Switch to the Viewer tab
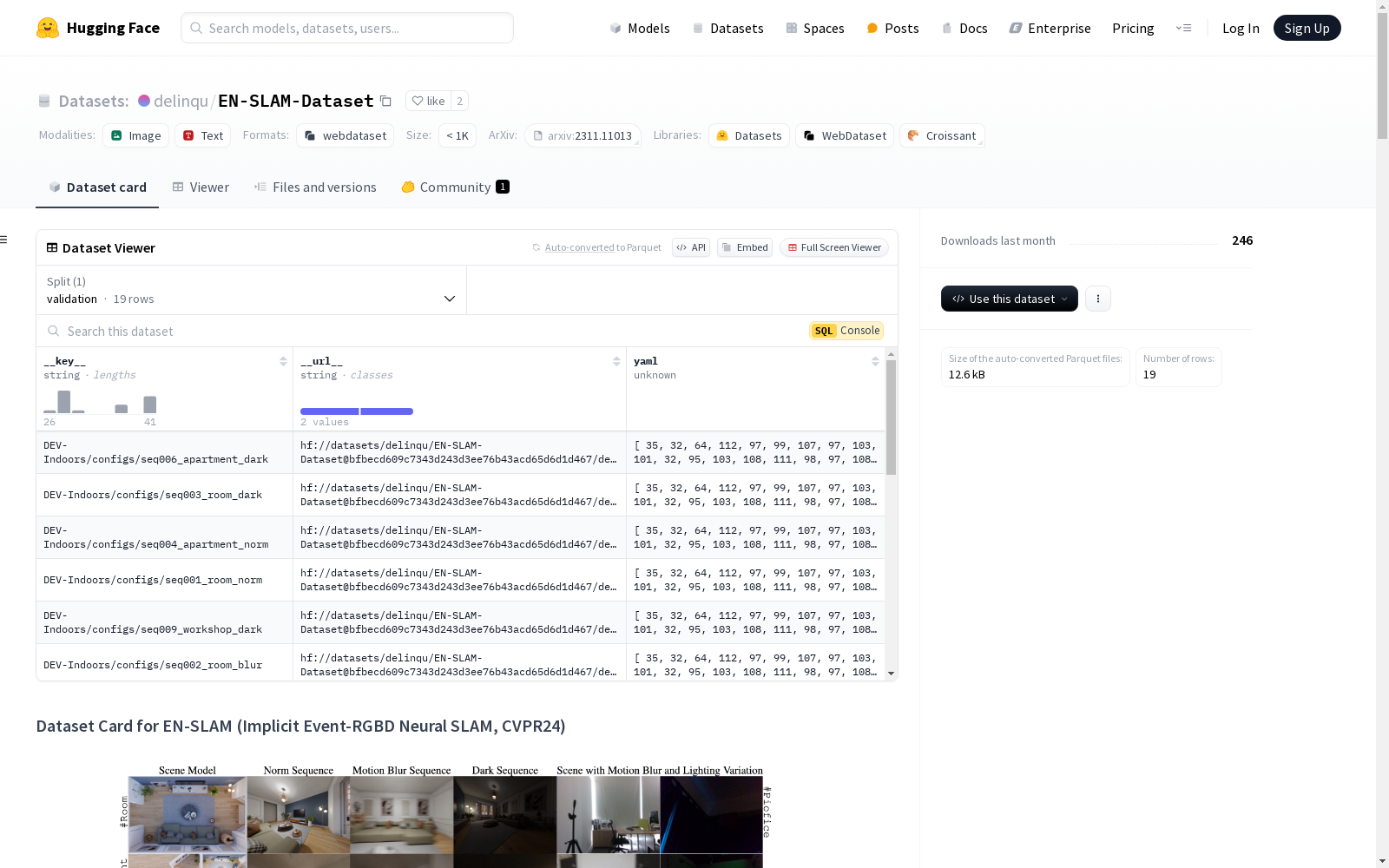 pos(201,187)
